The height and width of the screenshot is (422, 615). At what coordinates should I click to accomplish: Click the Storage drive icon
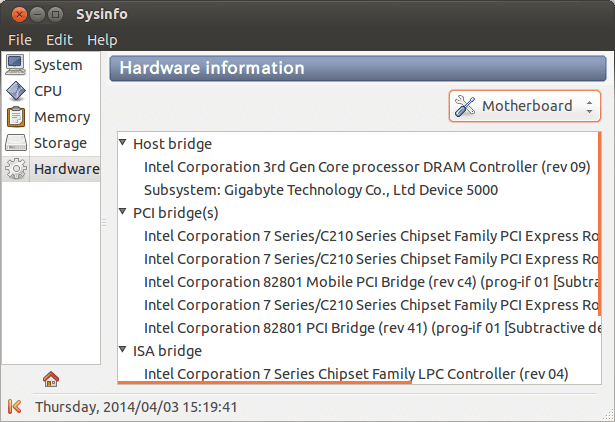pyautogui.click(x=15, y=143)
